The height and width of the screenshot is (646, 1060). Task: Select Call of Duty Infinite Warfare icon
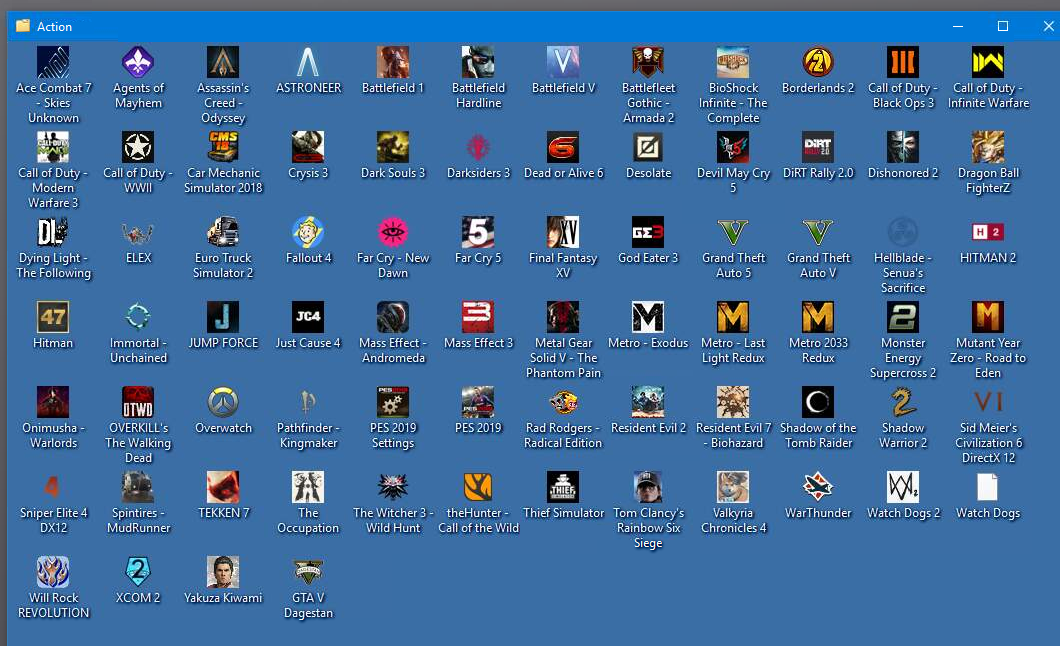pos(988,62)
